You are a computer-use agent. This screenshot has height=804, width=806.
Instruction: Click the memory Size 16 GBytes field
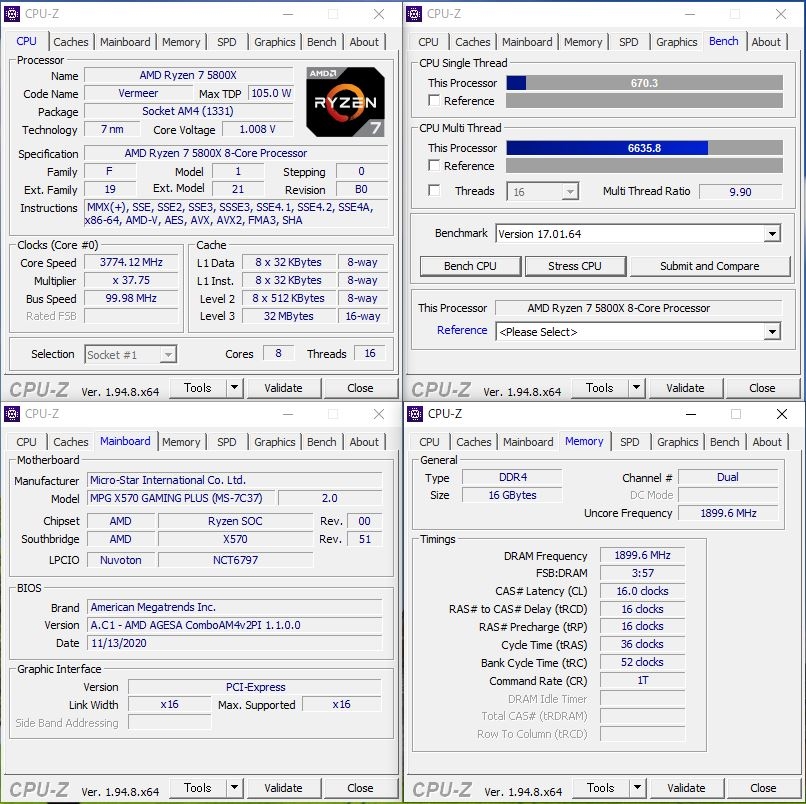pos(512,495)
